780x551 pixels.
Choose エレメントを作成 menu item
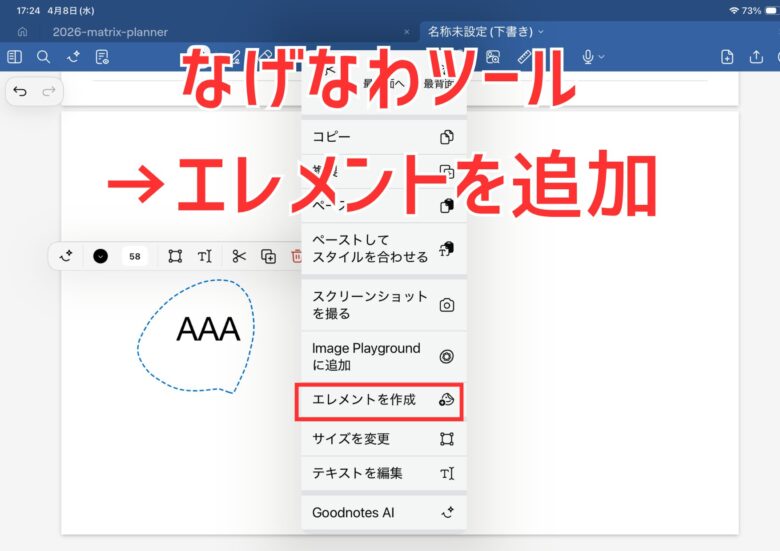[x=384, y=400]
